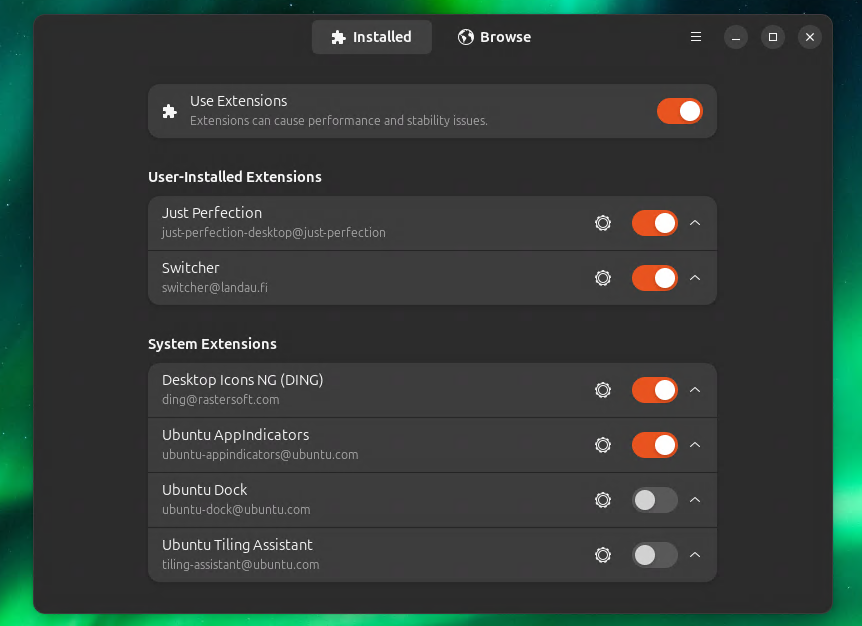Close the Extensions window
Image resolution: width=862 pixels, height=626 pixels.
pyautogui.click(x=809, y=37)
